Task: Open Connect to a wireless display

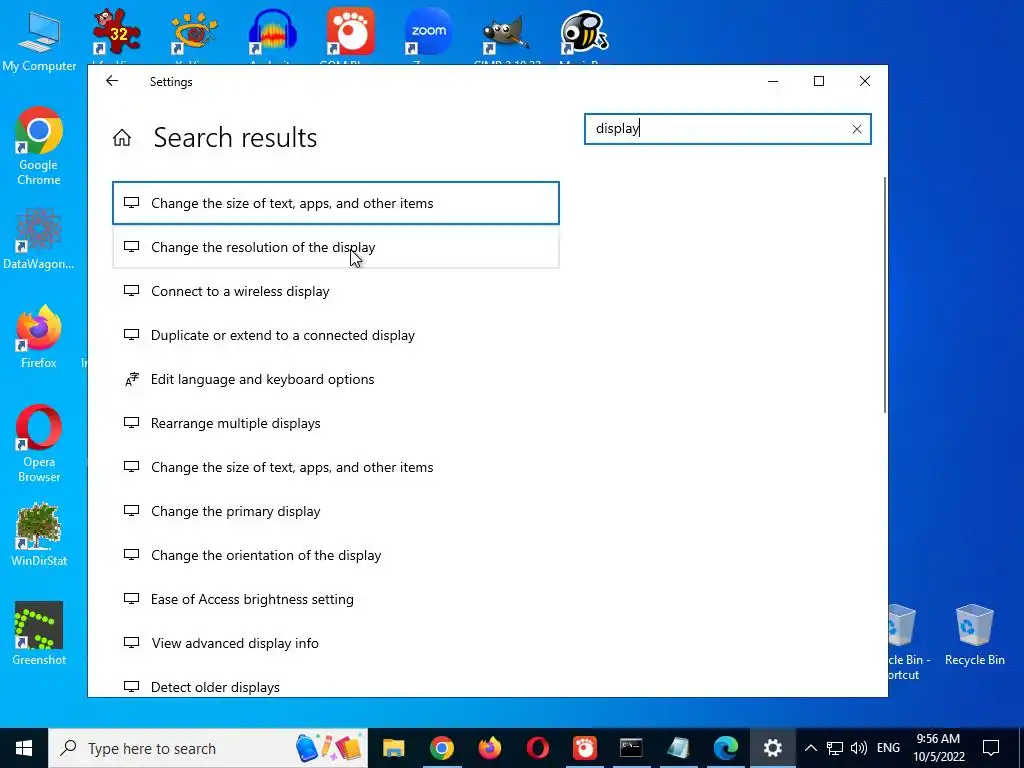Action: click(336, 291)
